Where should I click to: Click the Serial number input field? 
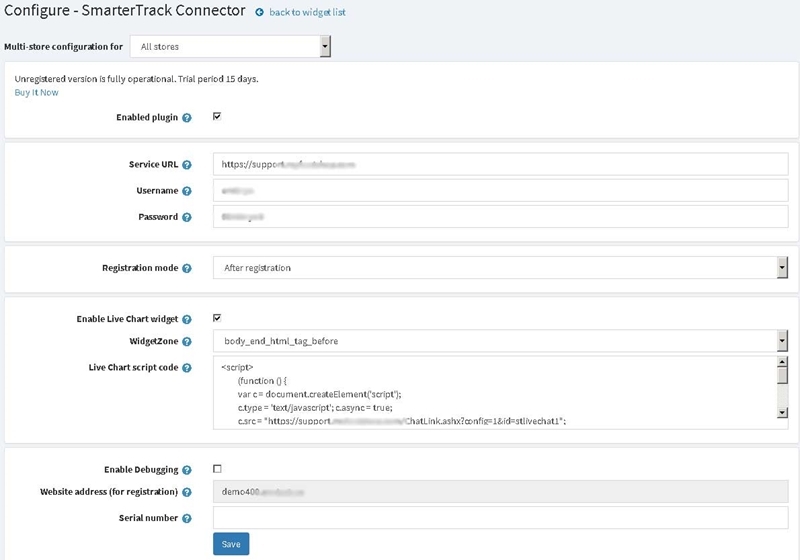coord(500,518)
